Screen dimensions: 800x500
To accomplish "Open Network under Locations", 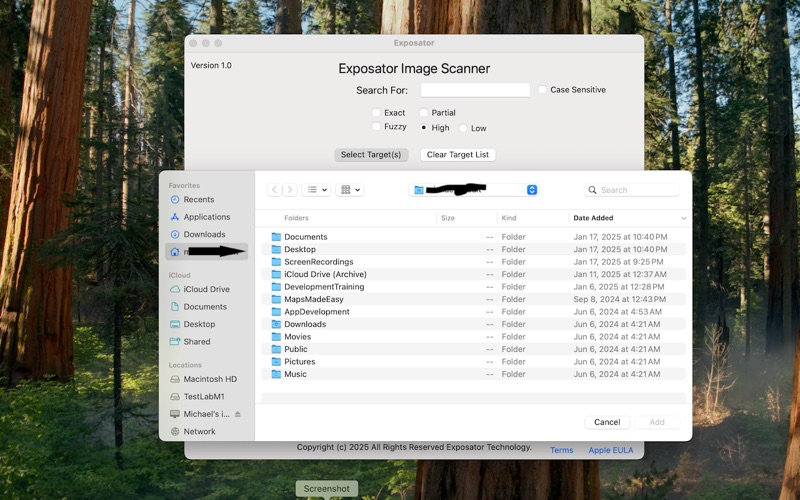I will point(192,431).
